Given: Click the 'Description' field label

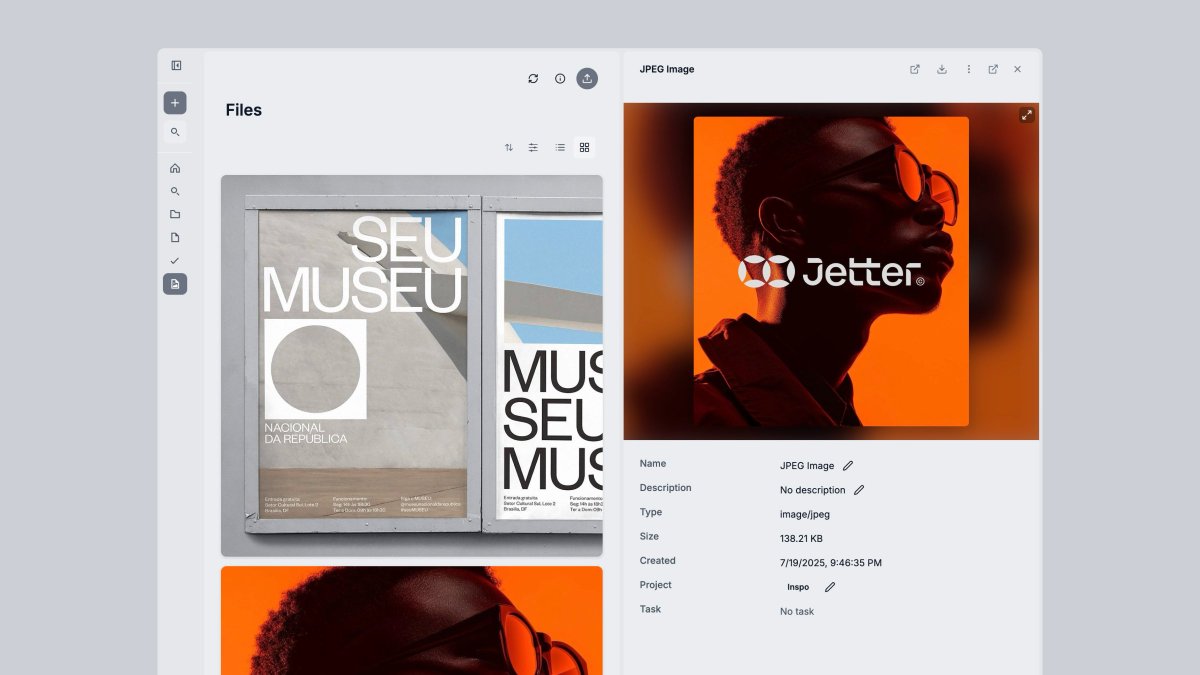Looking at the screenshot, I should click(x=666, y=488).
